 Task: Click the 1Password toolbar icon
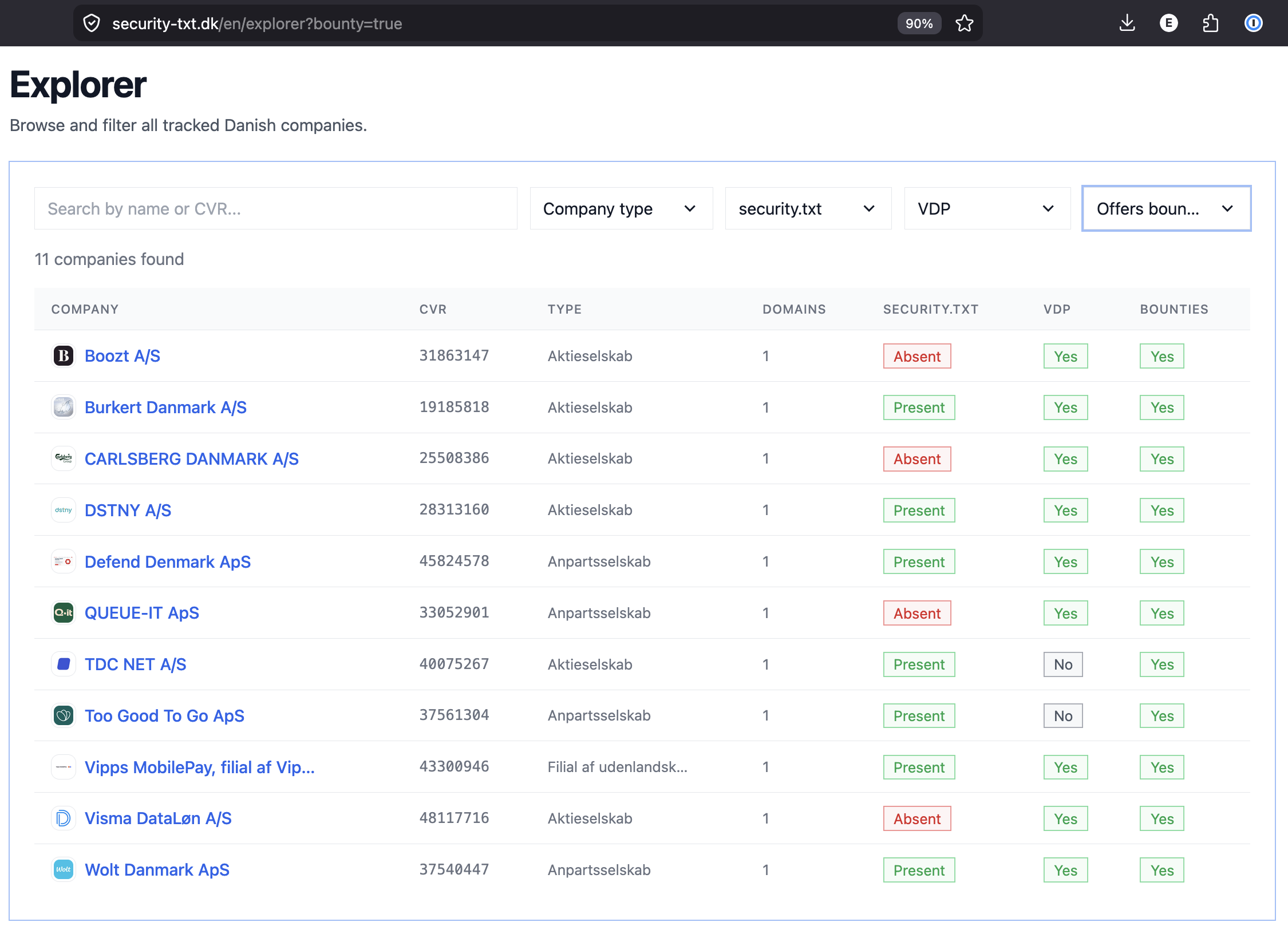point(1253,23)
